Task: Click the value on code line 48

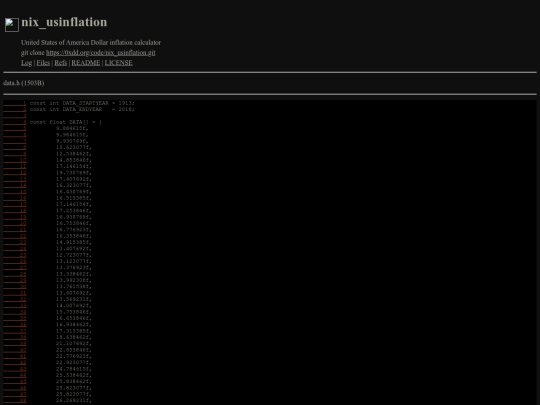Action: pyautogui.click(x=74, y=401)
